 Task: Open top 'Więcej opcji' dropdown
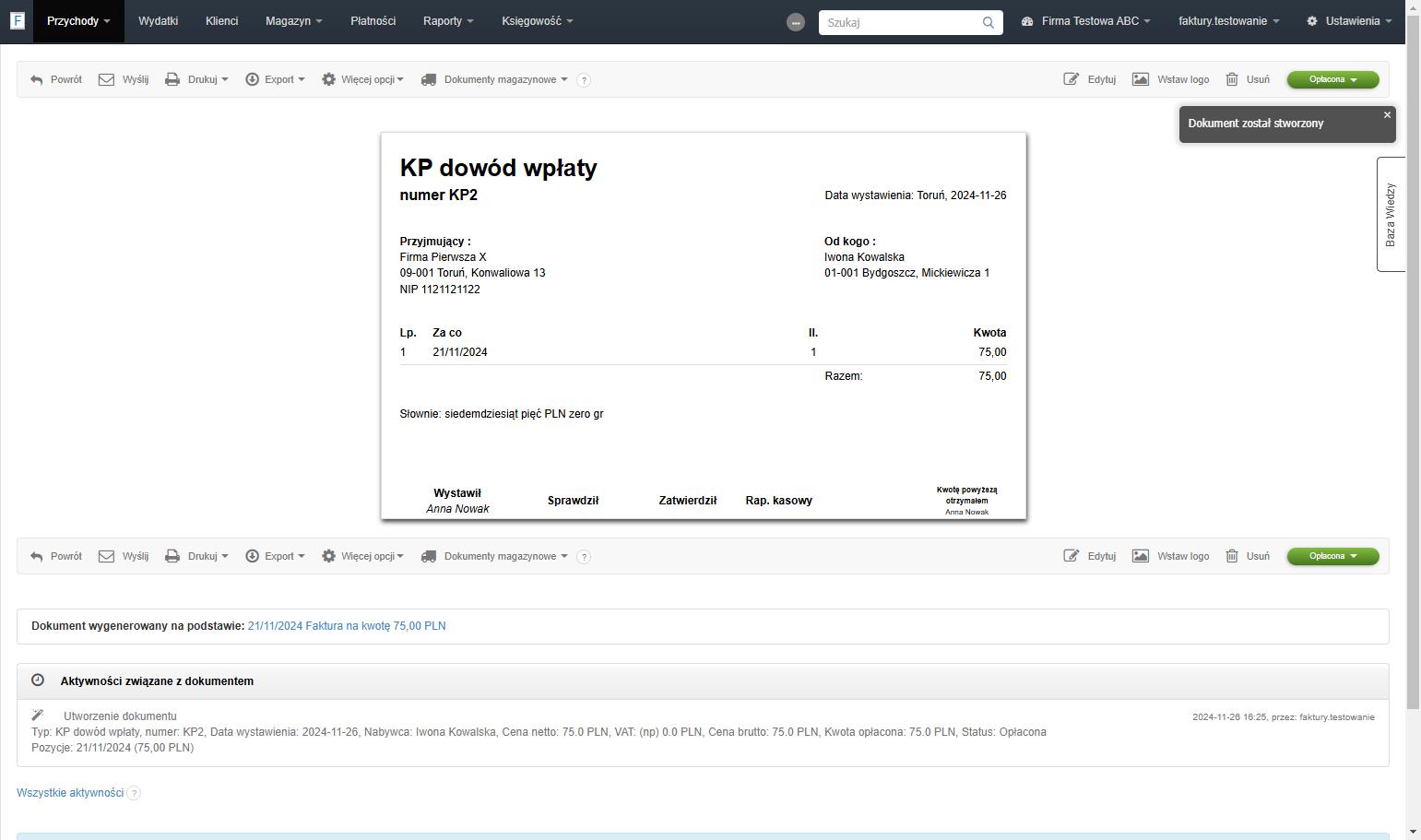coord(362,80)
